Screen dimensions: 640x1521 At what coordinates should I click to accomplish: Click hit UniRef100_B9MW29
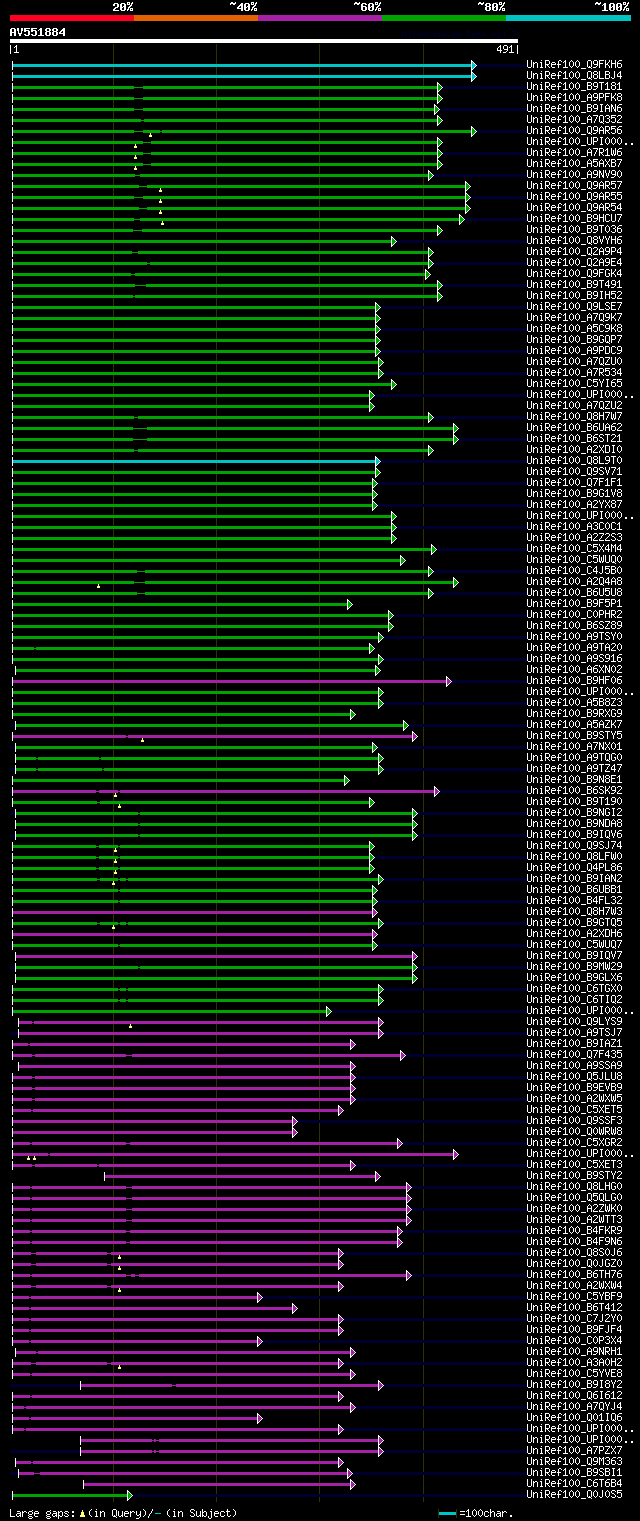574,966
